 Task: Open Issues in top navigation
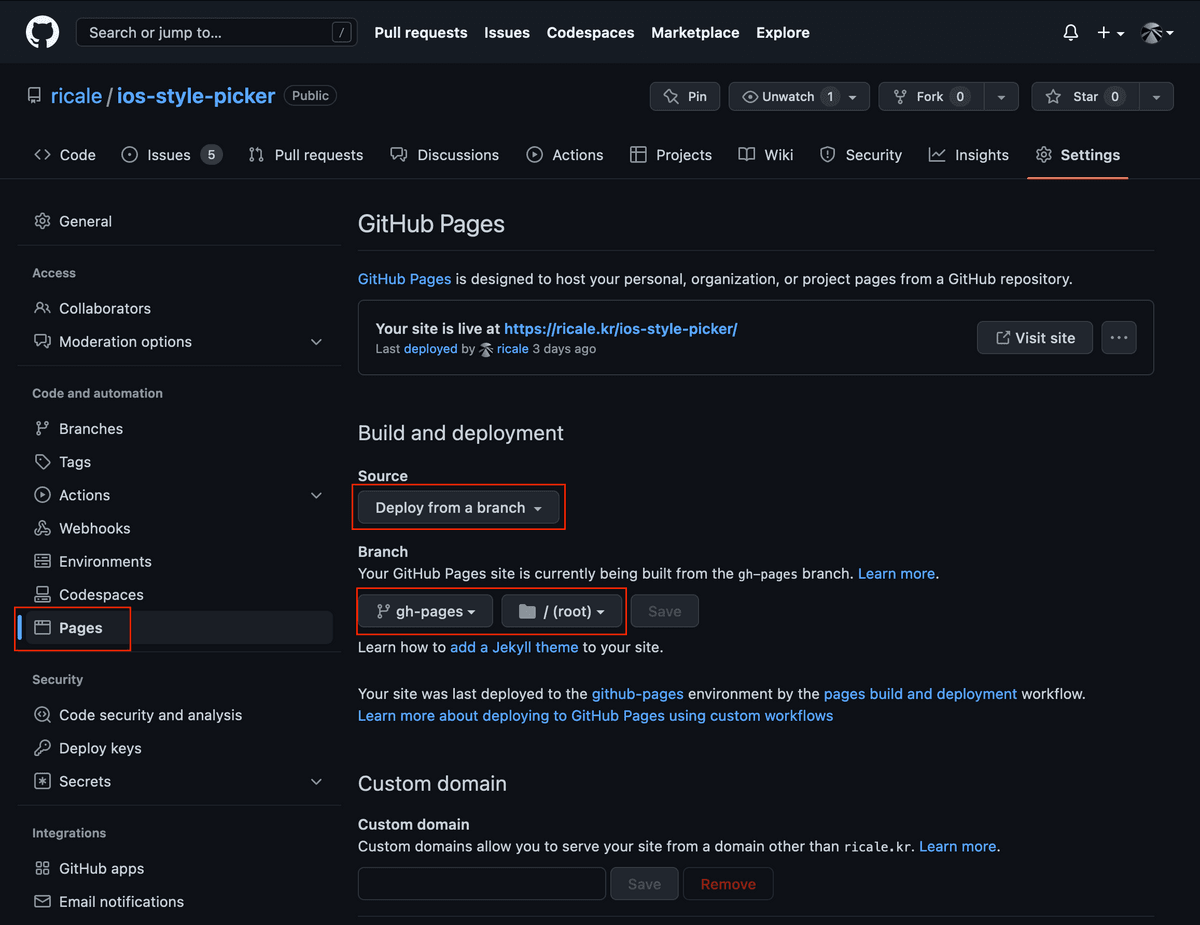[507, 33]
